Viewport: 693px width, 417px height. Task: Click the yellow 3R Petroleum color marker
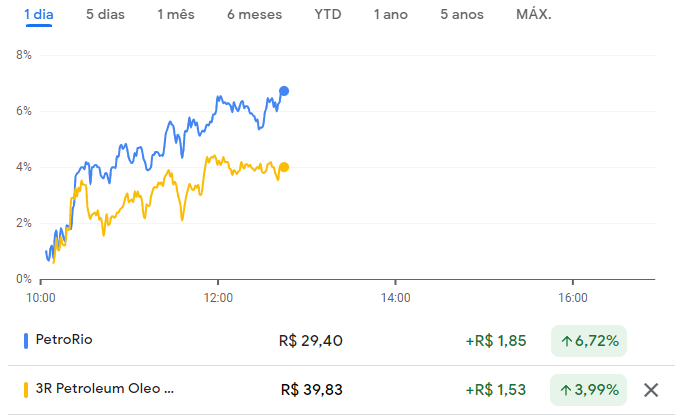(26, 389)
